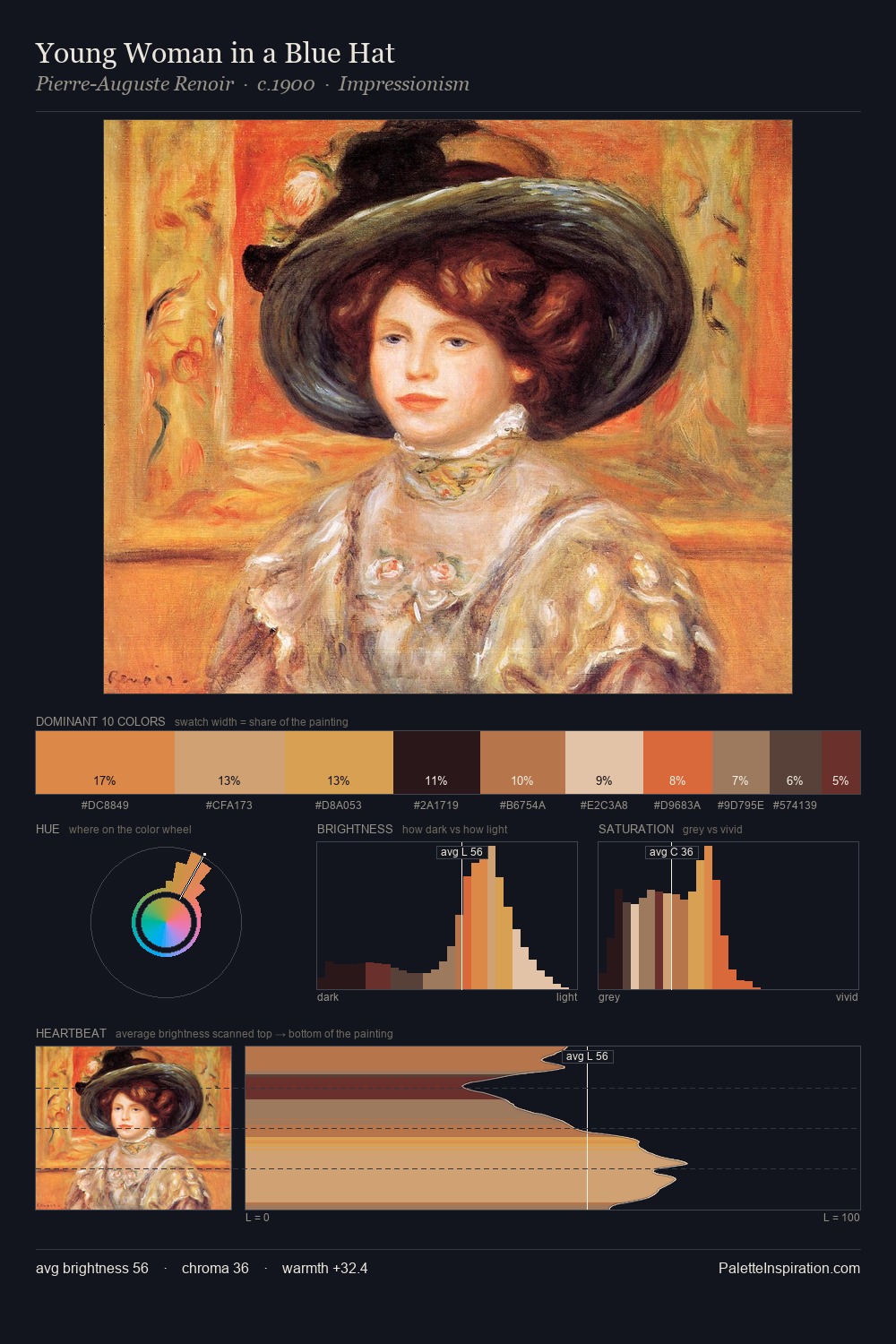Select the 13% swatch above #D8A053
896x1344 pixels.
click(x=339, y=762)
